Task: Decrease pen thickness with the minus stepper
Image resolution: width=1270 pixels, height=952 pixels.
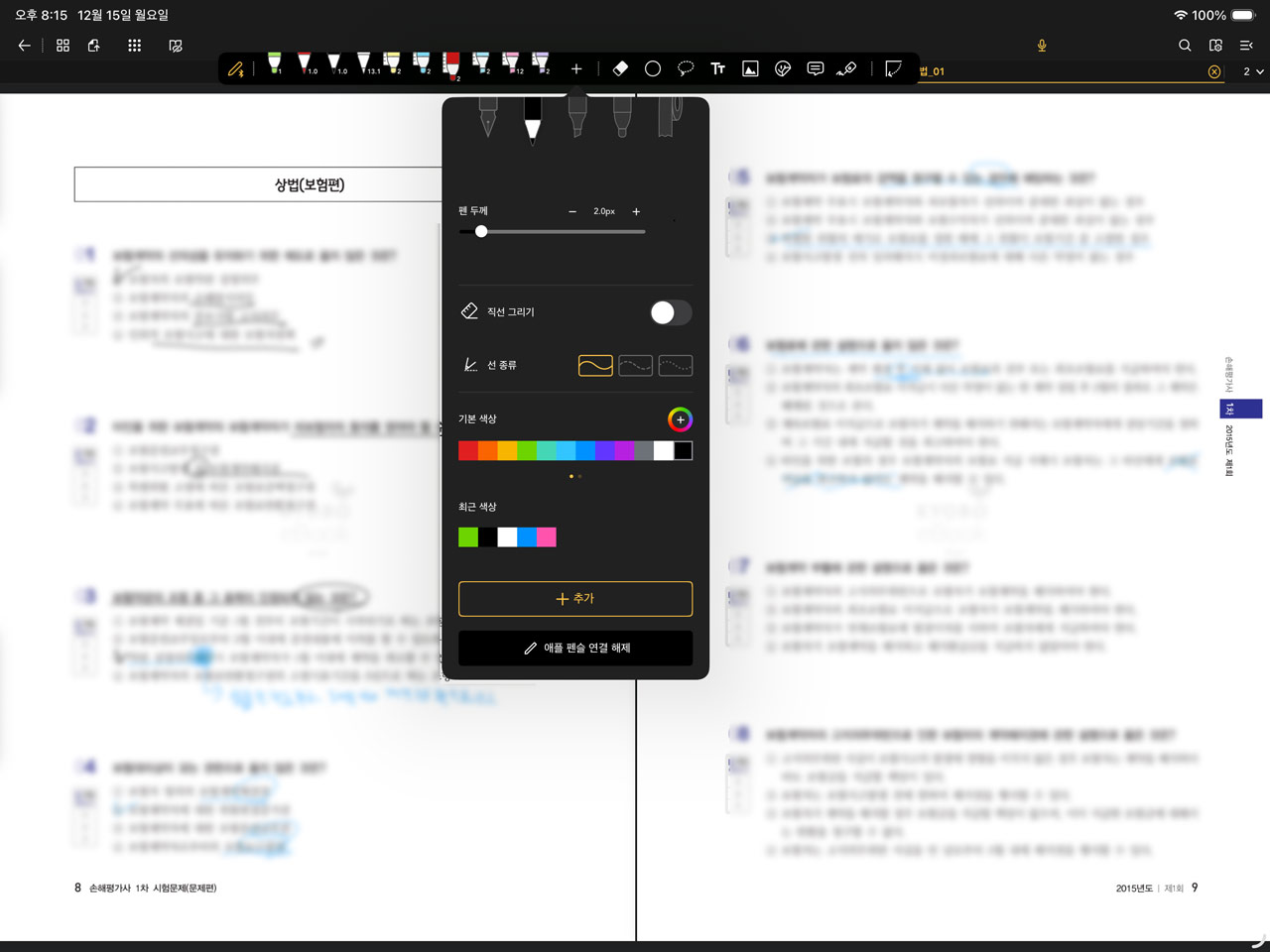Action: click(571, 211)
